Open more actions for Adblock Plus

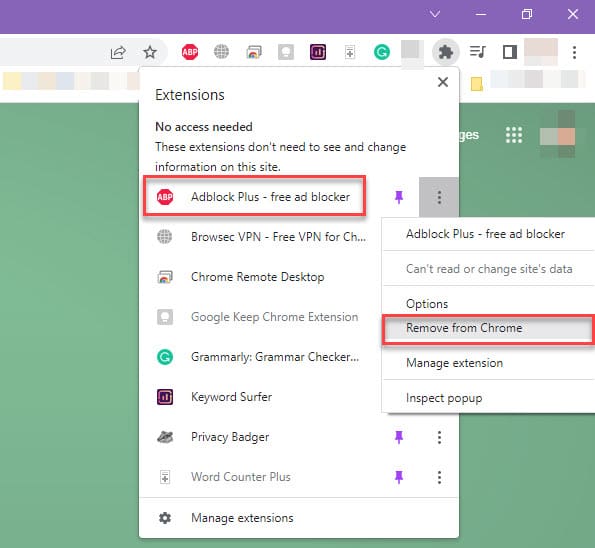point(439,197)
